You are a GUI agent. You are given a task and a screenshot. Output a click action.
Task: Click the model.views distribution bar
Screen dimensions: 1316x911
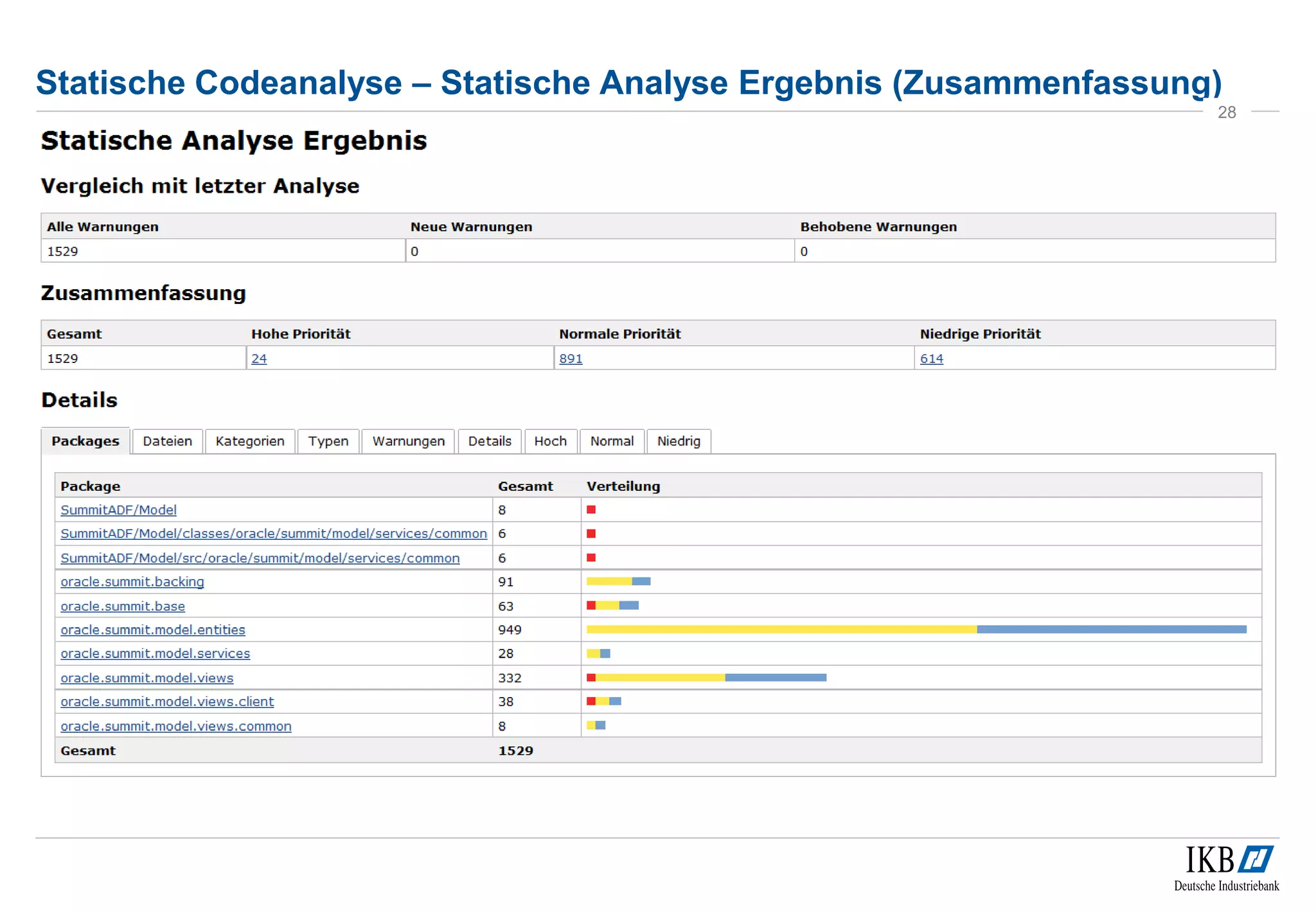(x=706, y=677)
